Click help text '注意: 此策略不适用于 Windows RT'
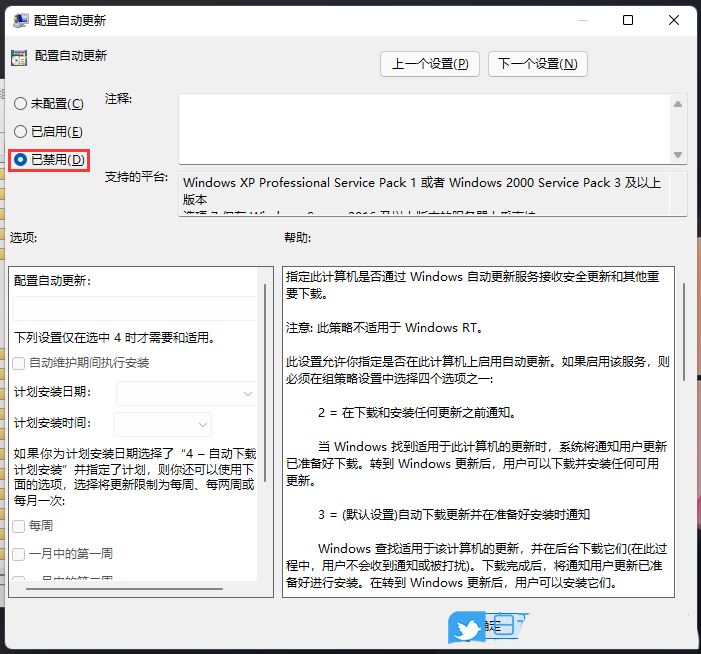Screen dimensions: 701x654 [384, 328]
